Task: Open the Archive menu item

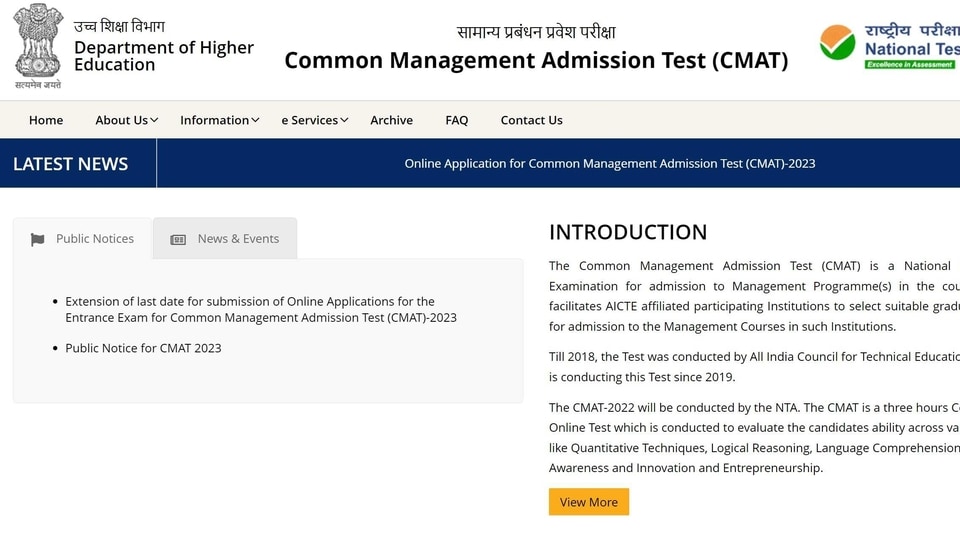Action: 391,120
